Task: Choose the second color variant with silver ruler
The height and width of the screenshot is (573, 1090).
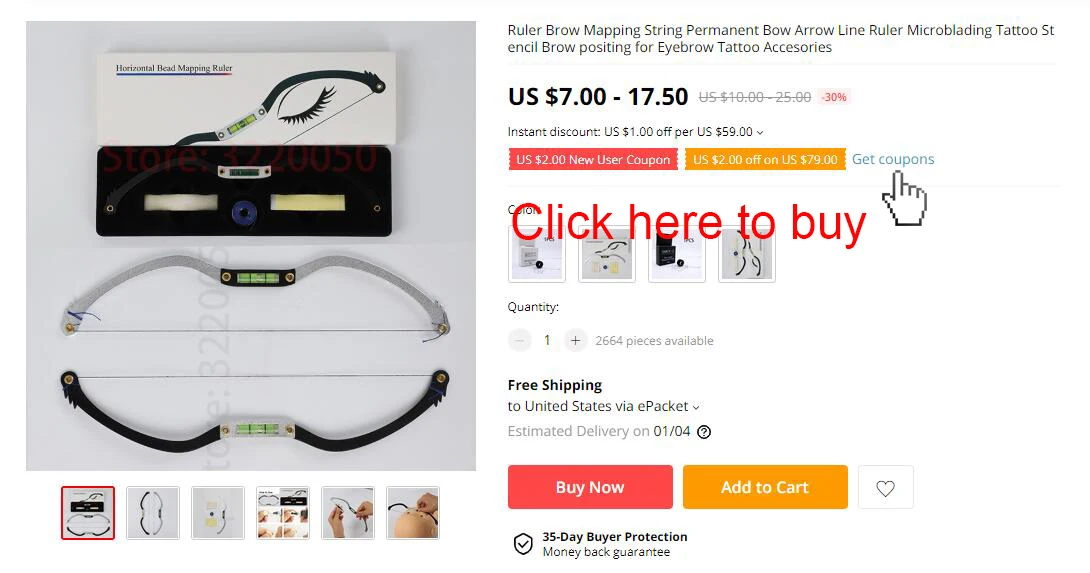Action: 607,254
